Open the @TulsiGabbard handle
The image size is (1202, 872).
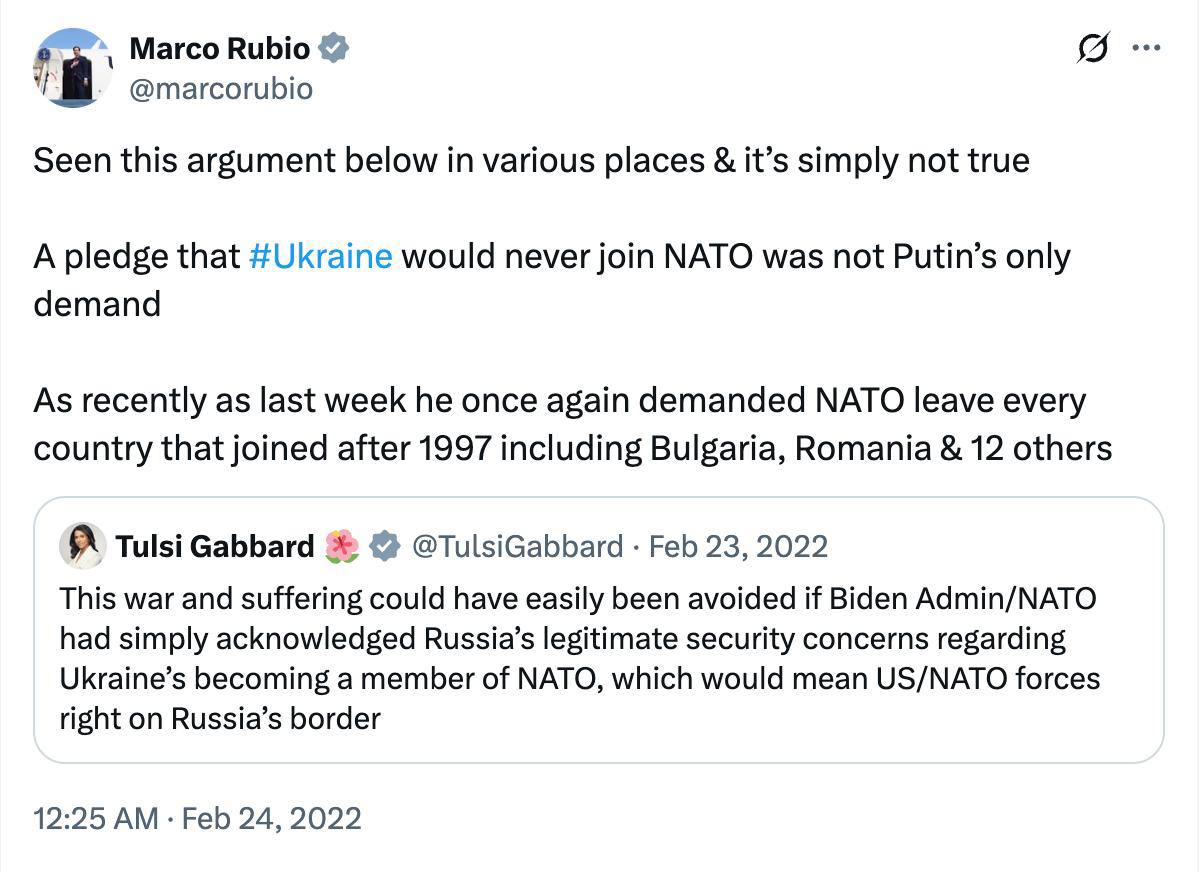[517, 546]
